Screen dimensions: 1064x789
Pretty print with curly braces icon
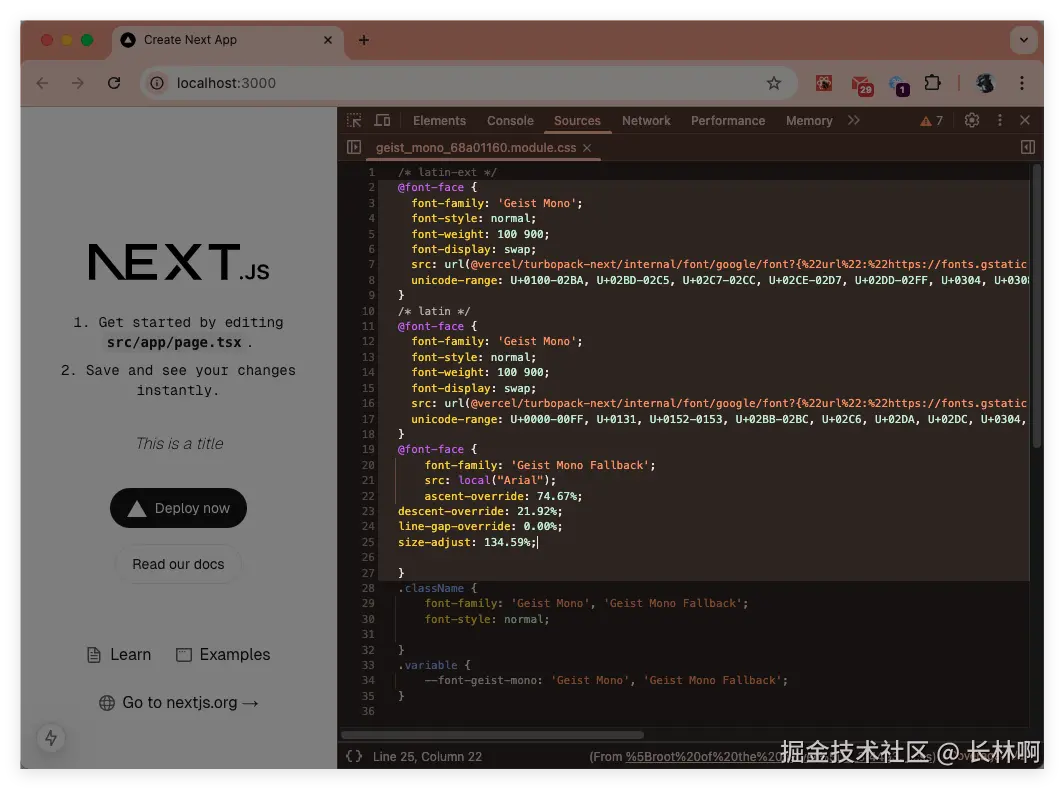pos(354,756)
